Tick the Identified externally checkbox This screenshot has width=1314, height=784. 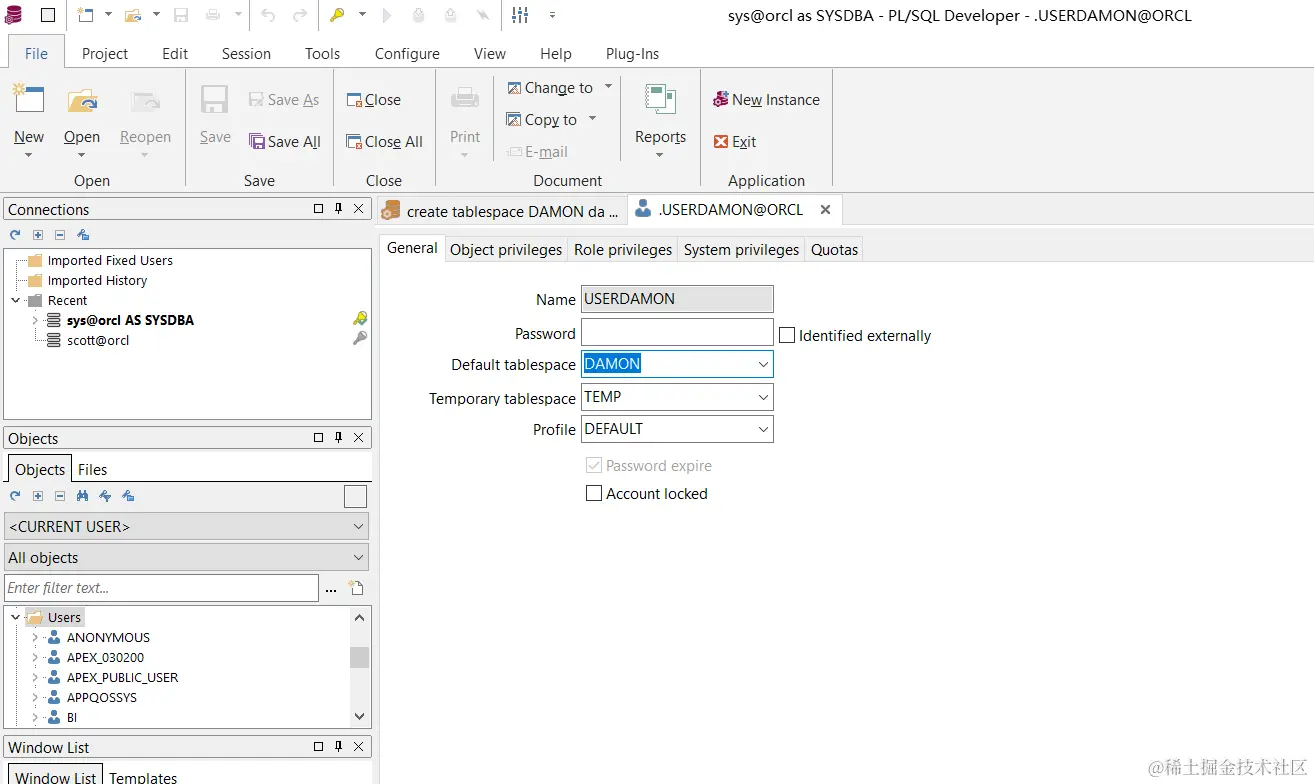[x=787, y=335]
